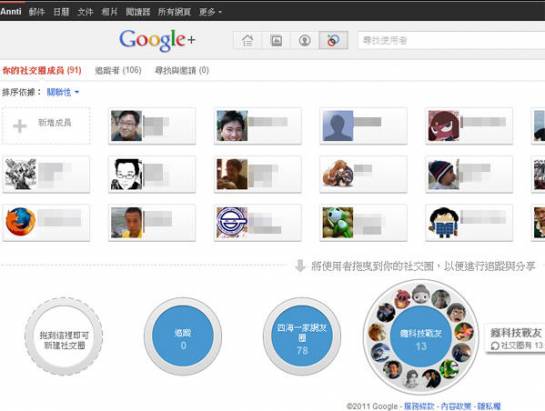Click the gray hooded figure avatar in the circle ring
Screen dimensions: 545x411
[421, 293]
